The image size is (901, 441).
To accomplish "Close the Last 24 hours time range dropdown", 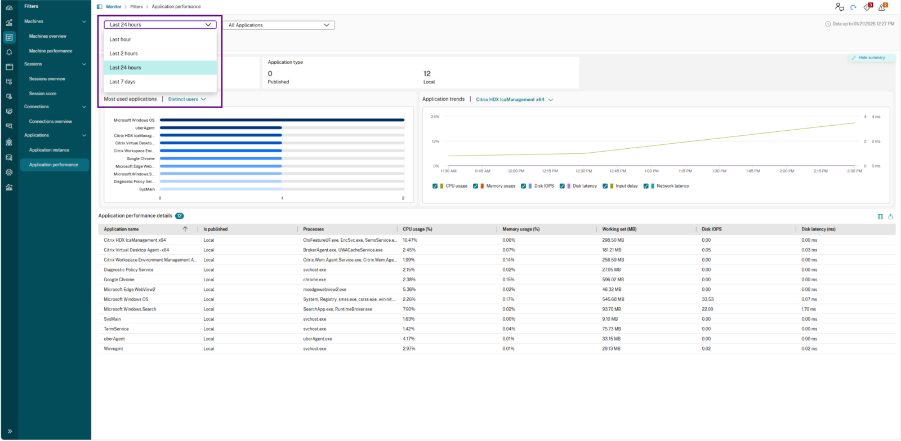I will tap(160, 25).
